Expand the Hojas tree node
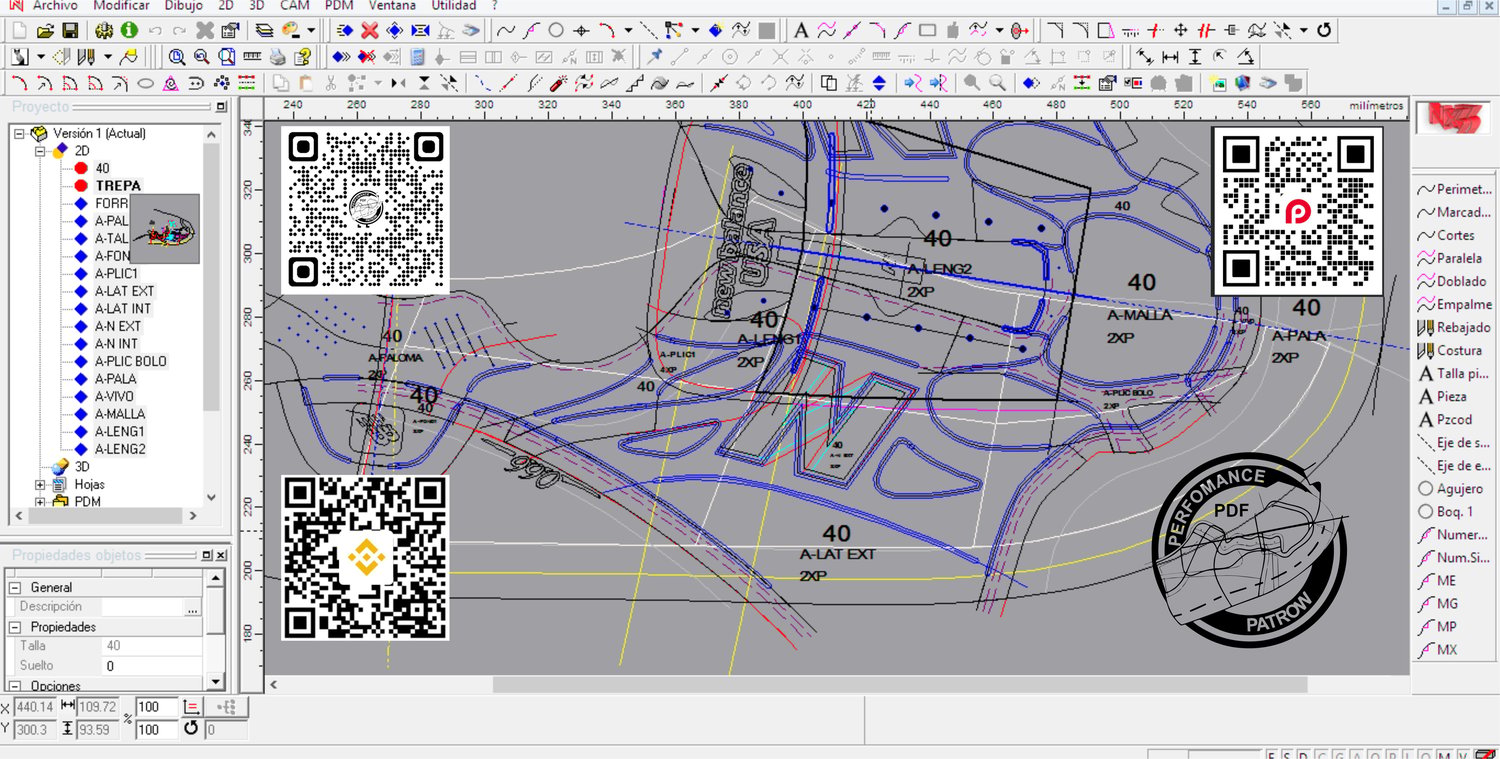The image size is (1500, 759). (x=41, y=484)
